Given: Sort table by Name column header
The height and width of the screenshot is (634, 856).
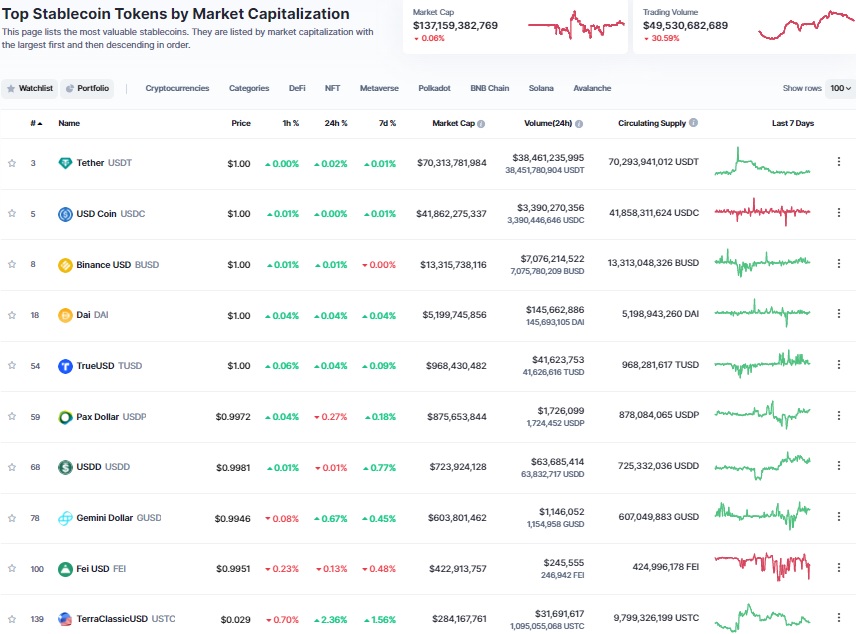Looking at the screenshot, I should point(69,123).
